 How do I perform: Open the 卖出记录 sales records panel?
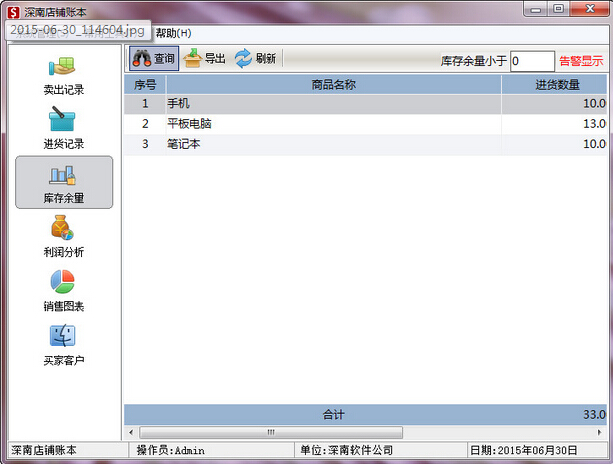(64, 77)
